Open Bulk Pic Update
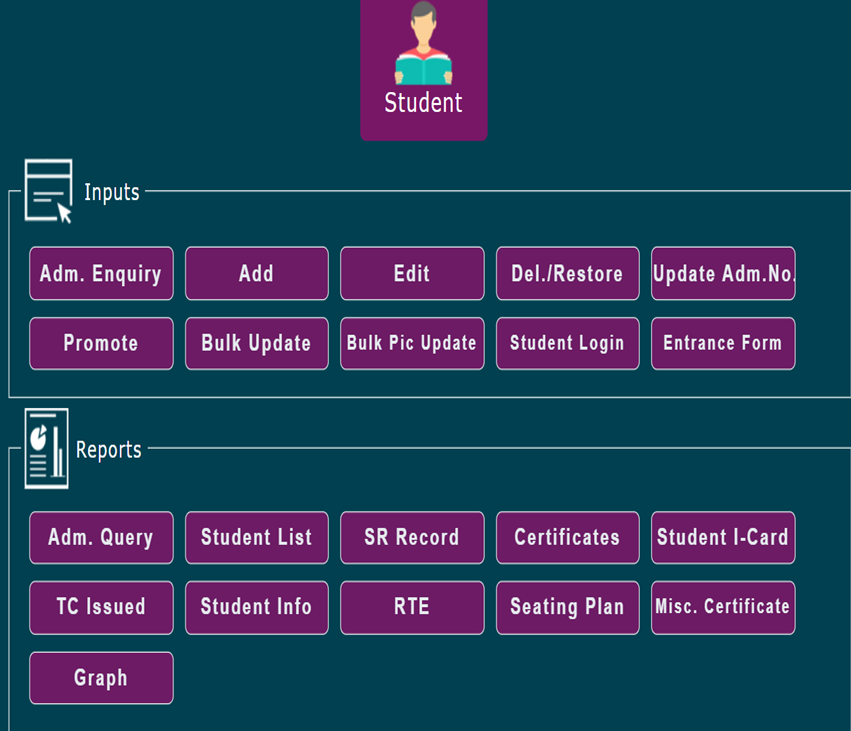The width and height of the screenshot is (851, 731). point(412,343)
